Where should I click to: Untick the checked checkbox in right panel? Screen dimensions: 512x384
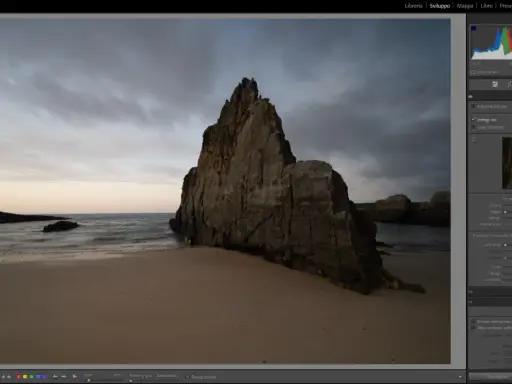[473, 119]
